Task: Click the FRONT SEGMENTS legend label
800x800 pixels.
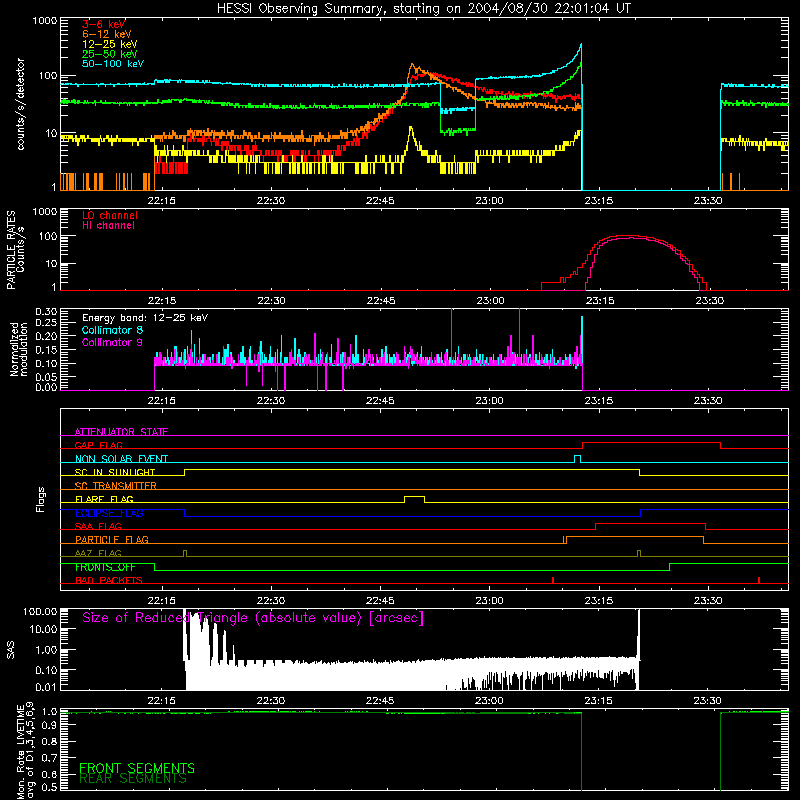Action: point(137,768)
